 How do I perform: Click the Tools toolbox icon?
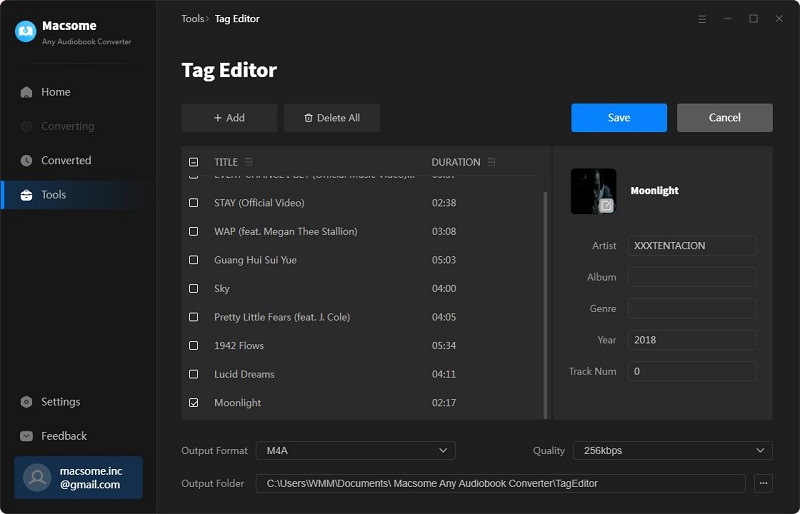coord(26,194)
